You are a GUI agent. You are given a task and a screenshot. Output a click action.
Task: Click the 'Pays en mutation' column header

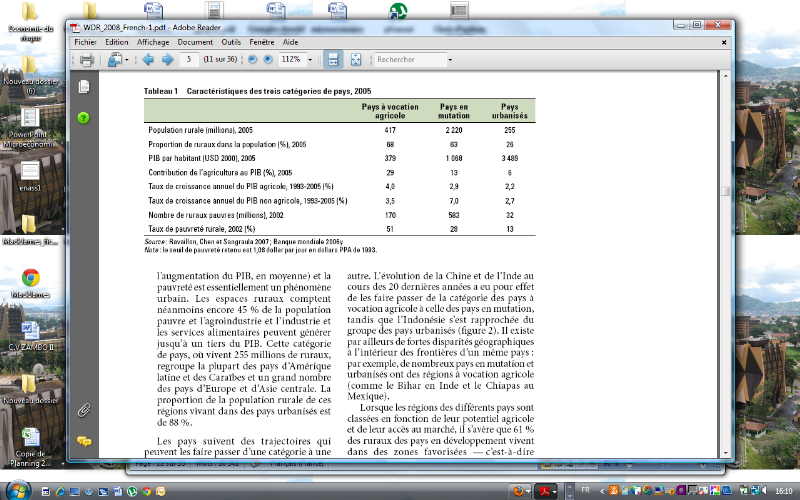pyautogui.click(x=454, y=111)
